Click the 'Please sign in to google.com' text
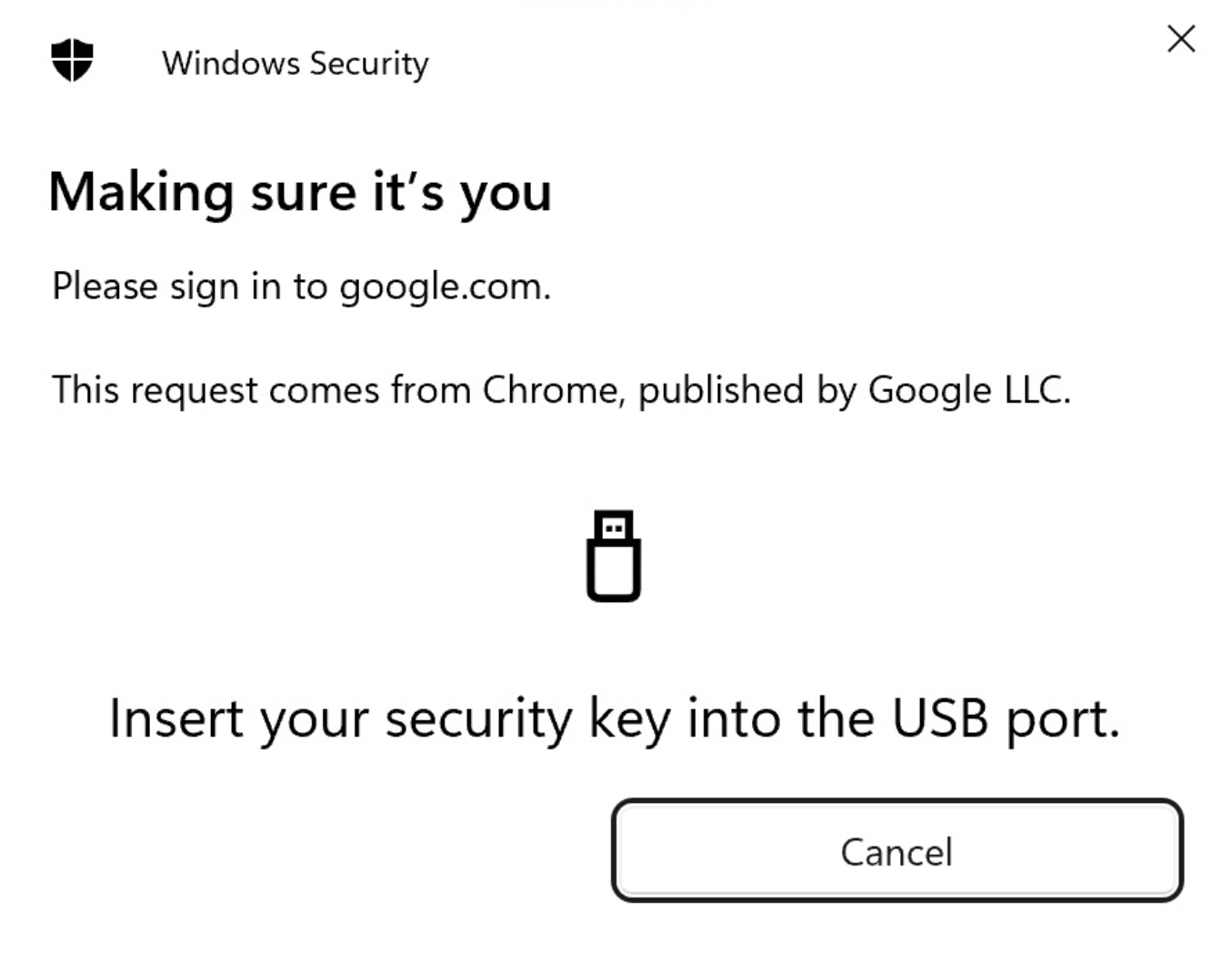 pos(301,286)
